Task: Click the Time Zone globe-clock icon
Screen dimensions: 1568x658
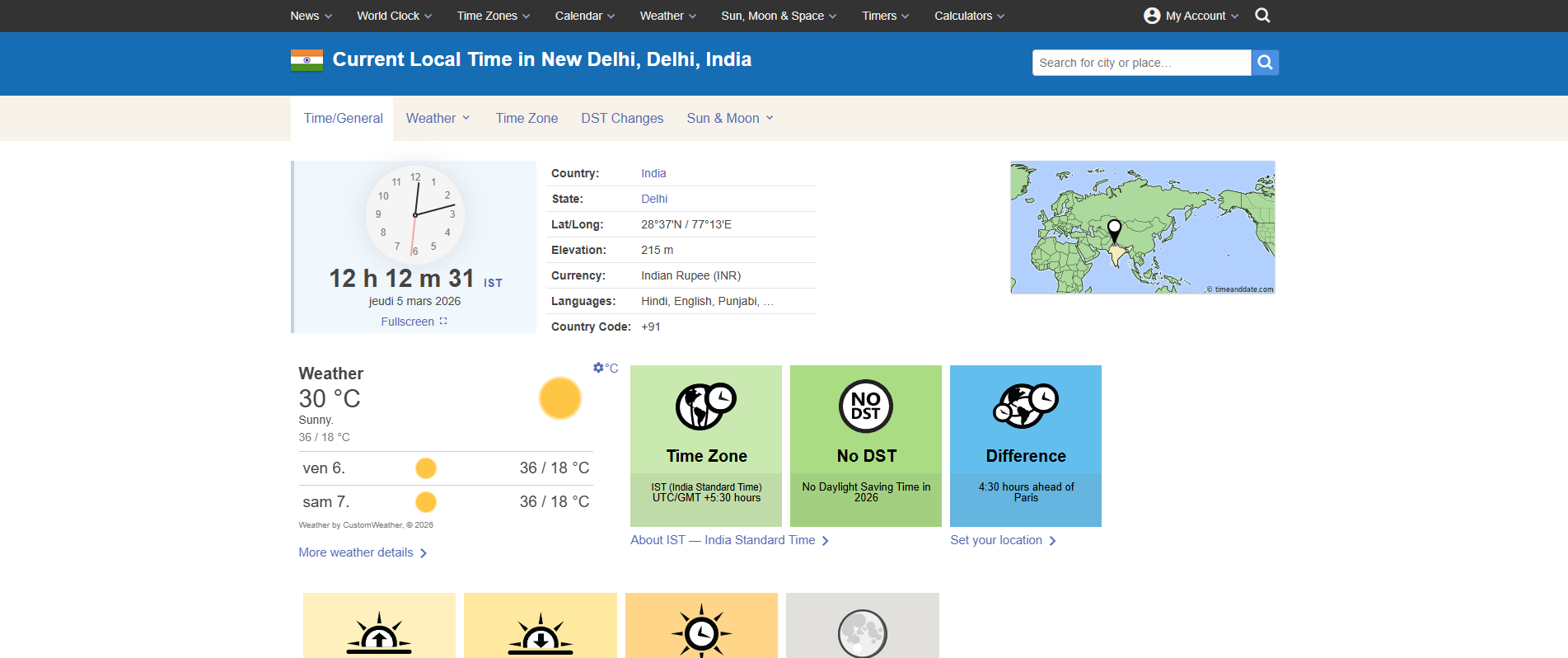Action: pyautogui.click(x=706, y=406)
